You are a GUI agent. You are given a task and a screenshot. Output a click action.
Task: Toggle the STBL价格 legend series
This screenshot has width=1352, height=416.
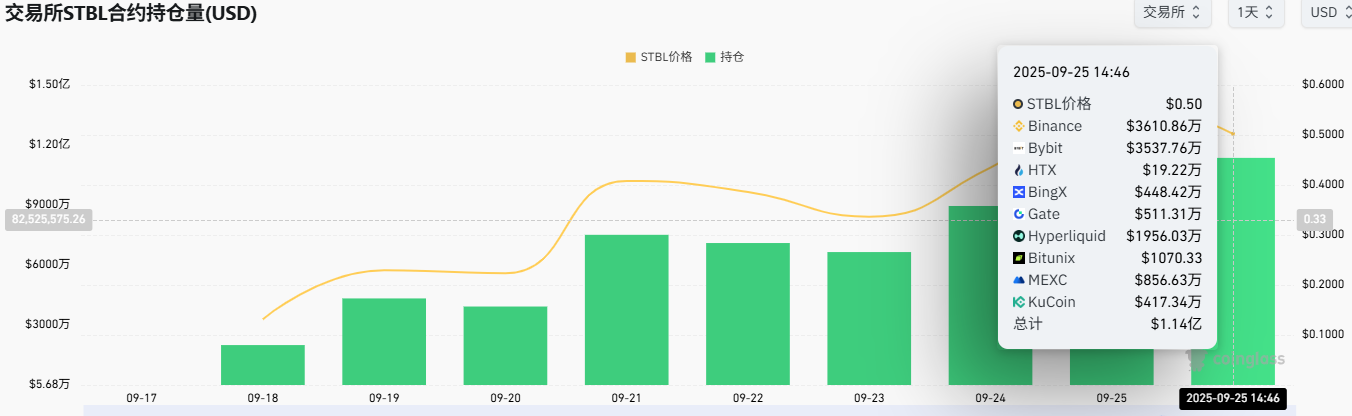(658, 57)
